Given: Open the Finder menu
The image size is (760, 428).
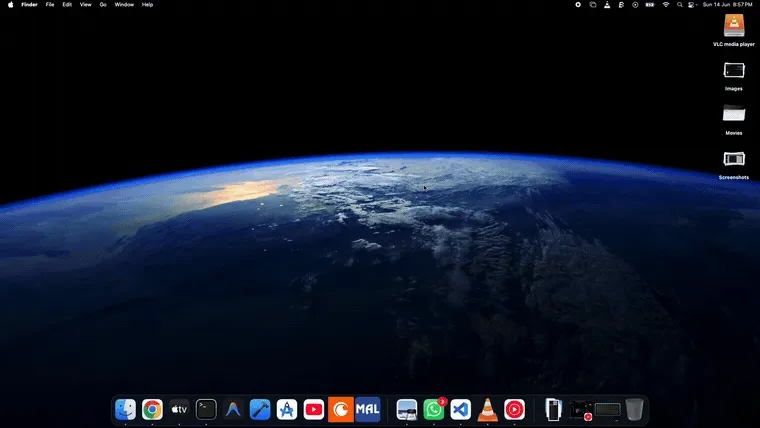Looking at the screenshot, I should [30, 5].
